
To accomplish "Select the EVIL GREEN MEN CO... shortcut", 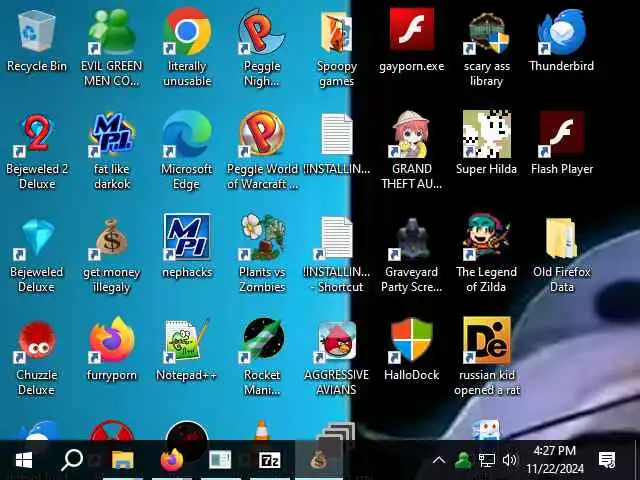I will pos(111,31).
